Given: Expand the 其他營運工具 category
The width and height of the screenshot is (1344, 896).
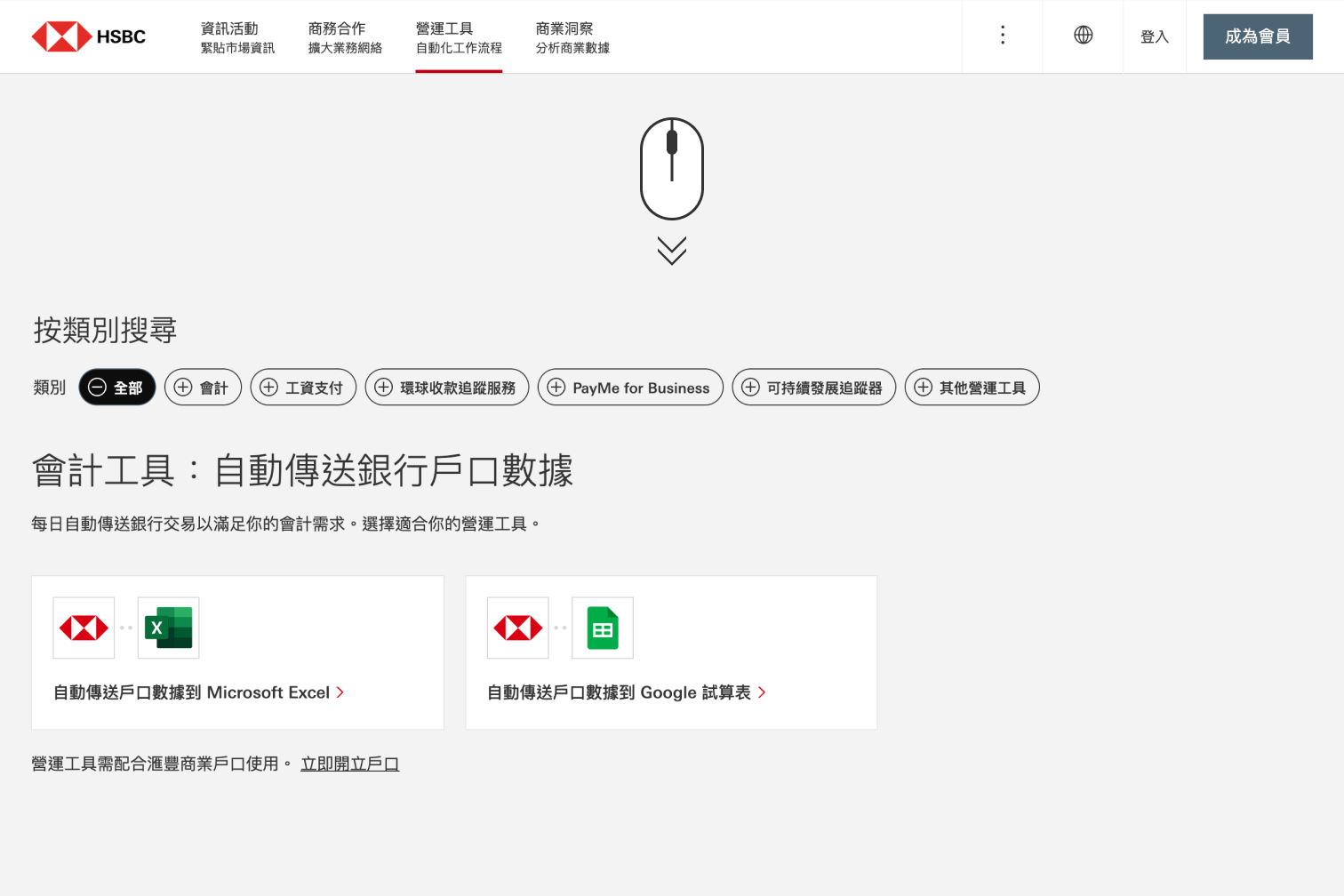Looking at the screenshot, I should [972, 387].
